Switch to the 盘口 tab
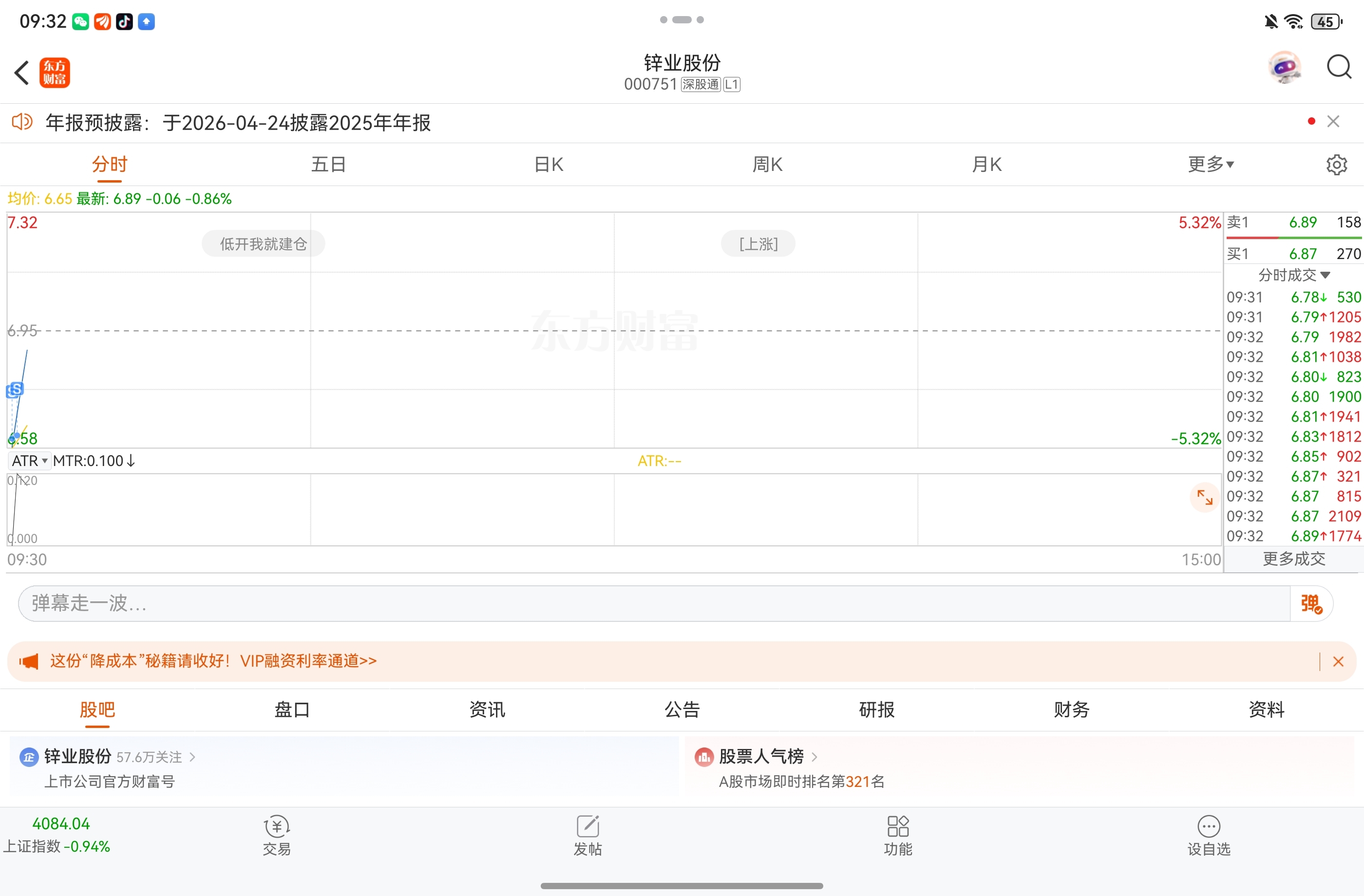The height and width of the screenshot is (896, 1364). click(292, 709)
